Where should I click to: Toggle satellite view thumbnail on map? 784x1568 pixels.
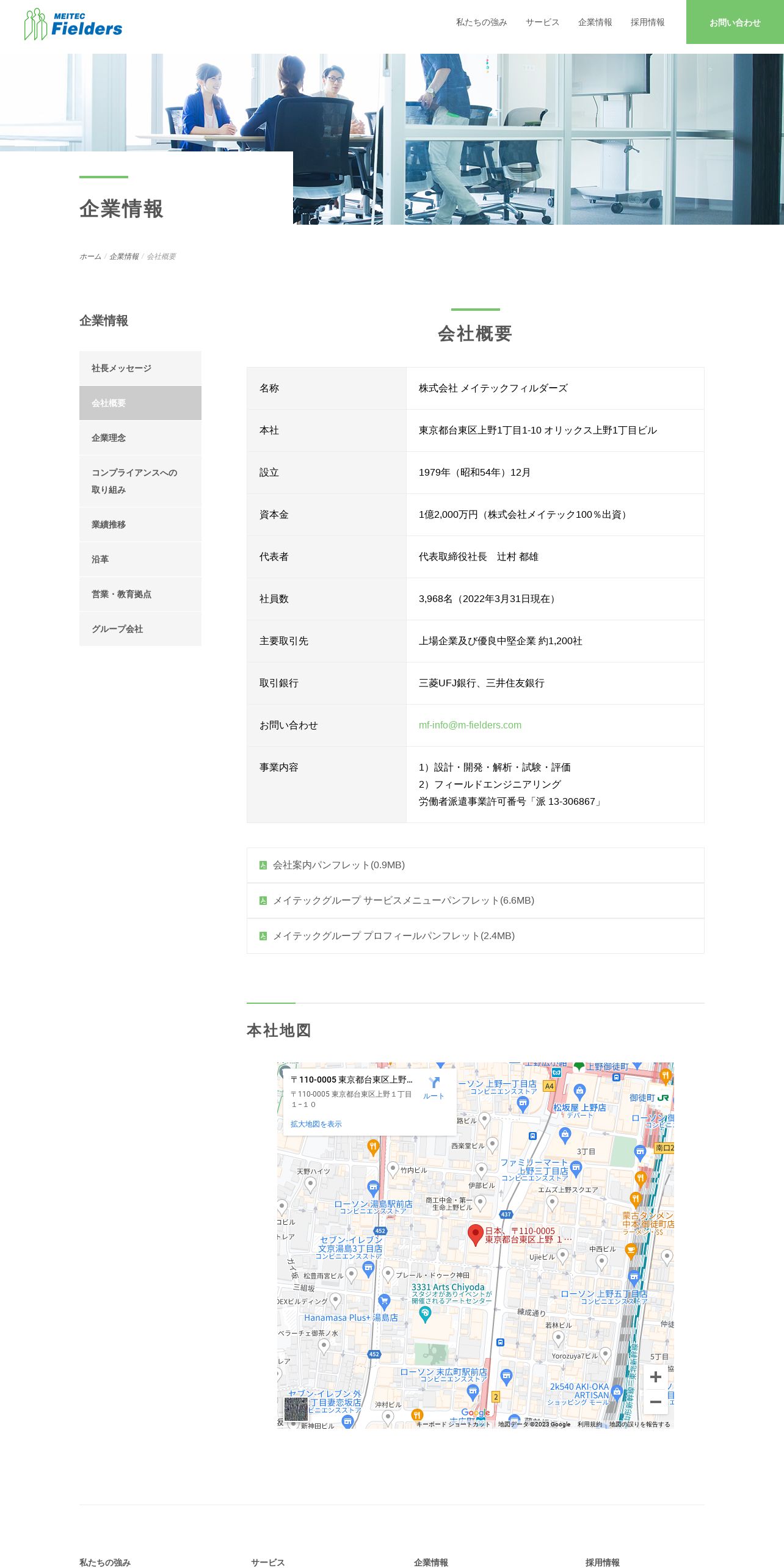pos(296,1409)
